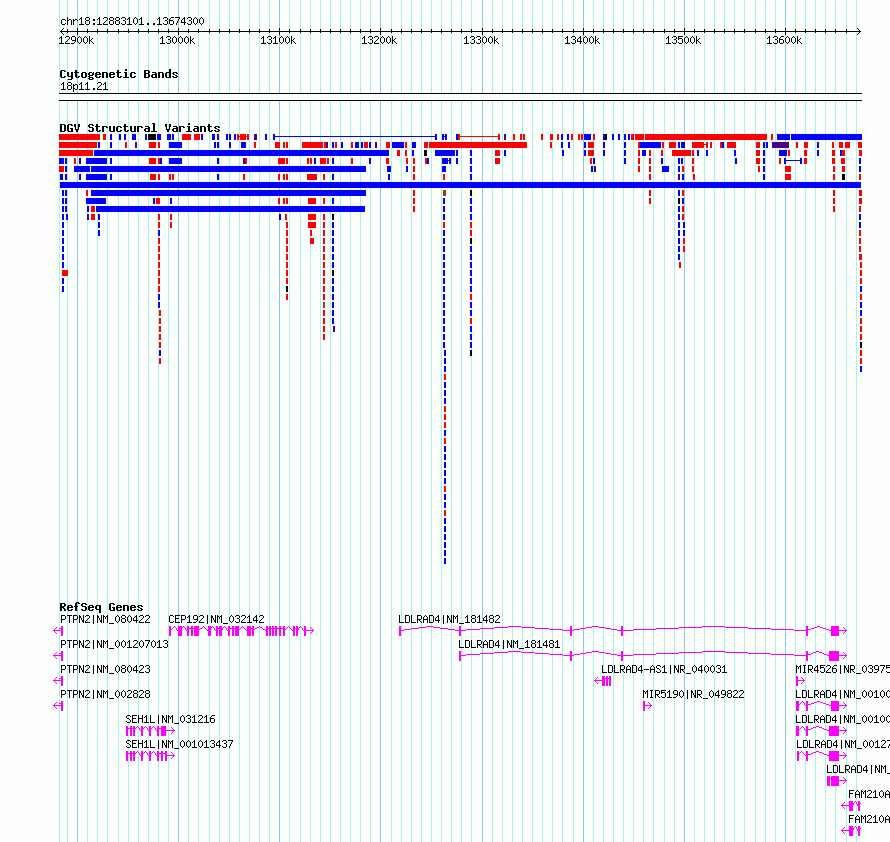The height and width of the screenshot is (842, 890).
Task: Click the 18p11.21 band label
Action: point(84,86)
